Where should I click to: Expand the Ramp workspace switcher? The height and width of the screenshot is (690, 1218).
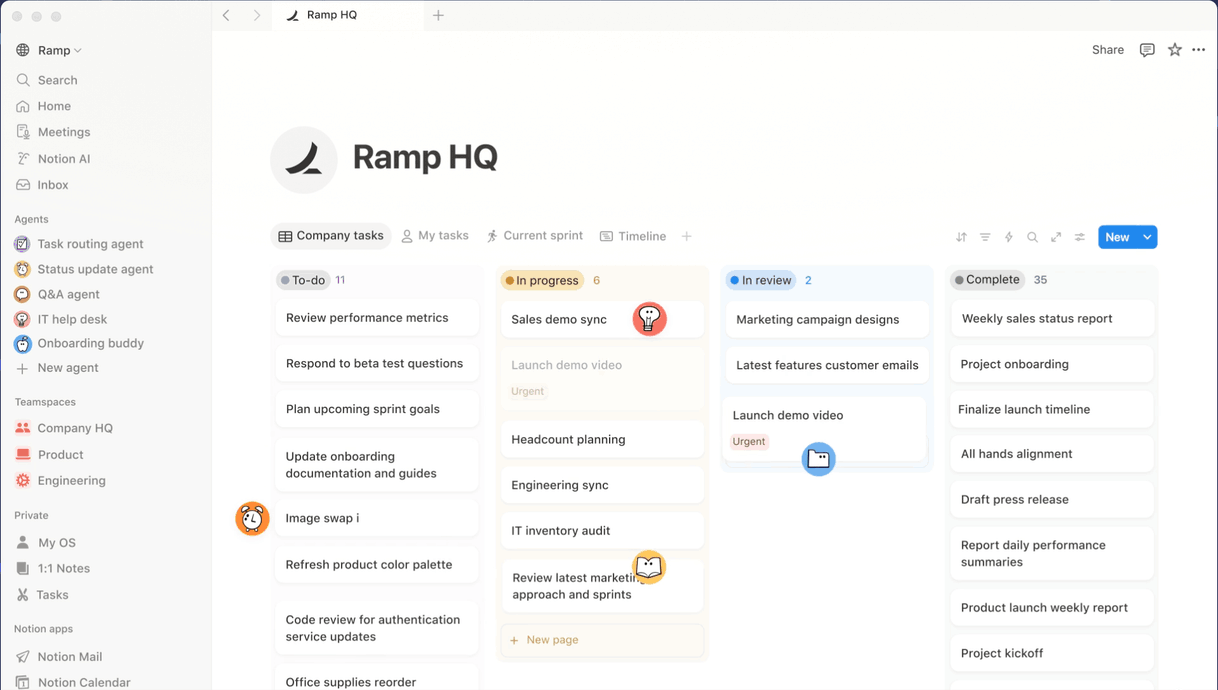50,50
